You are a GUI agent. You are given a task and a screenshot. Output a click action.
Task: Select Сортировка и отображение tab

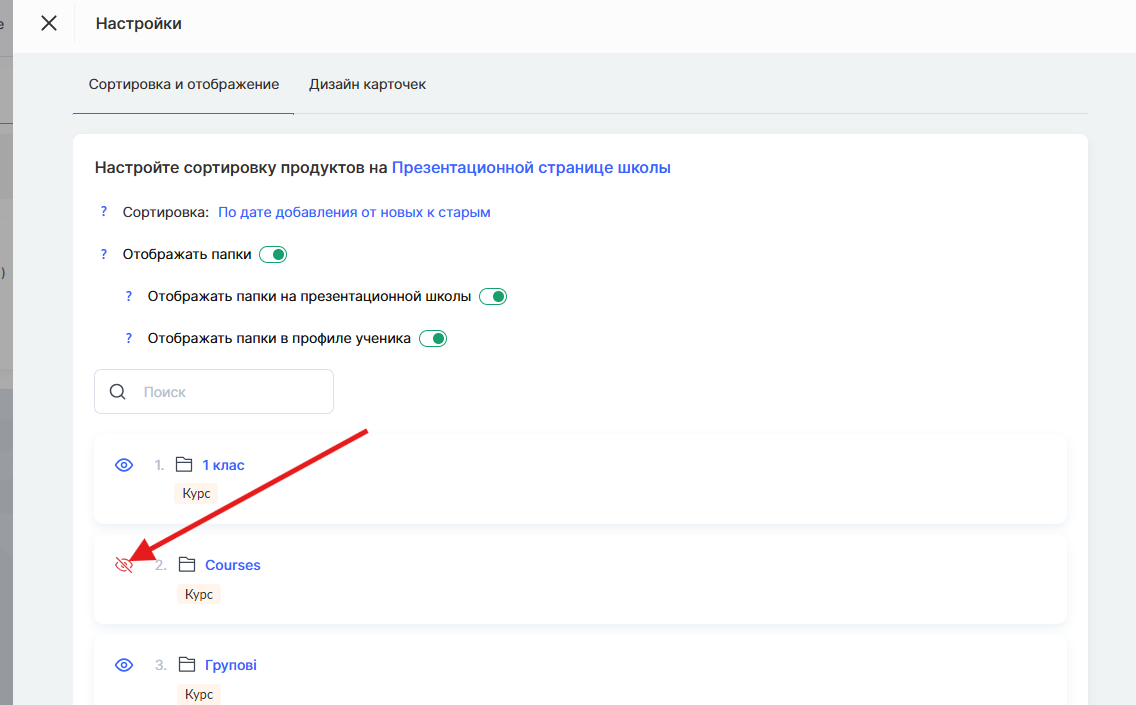pyautogui.click(x=183, y=85)
